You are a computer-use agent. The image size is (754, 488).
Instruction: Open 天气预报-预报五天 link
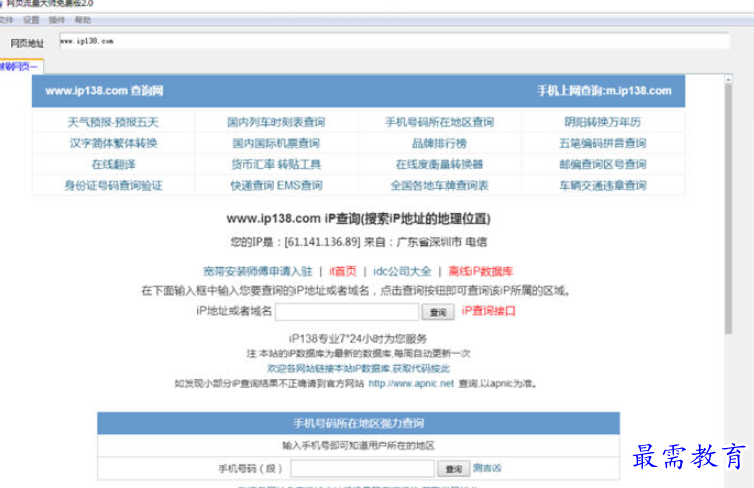click(x=113, y=122)
